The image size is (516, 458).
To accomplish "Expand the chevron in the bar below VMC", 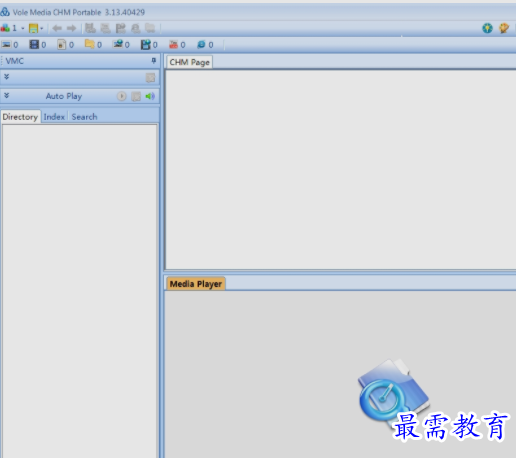I will [x=7, y=77].
